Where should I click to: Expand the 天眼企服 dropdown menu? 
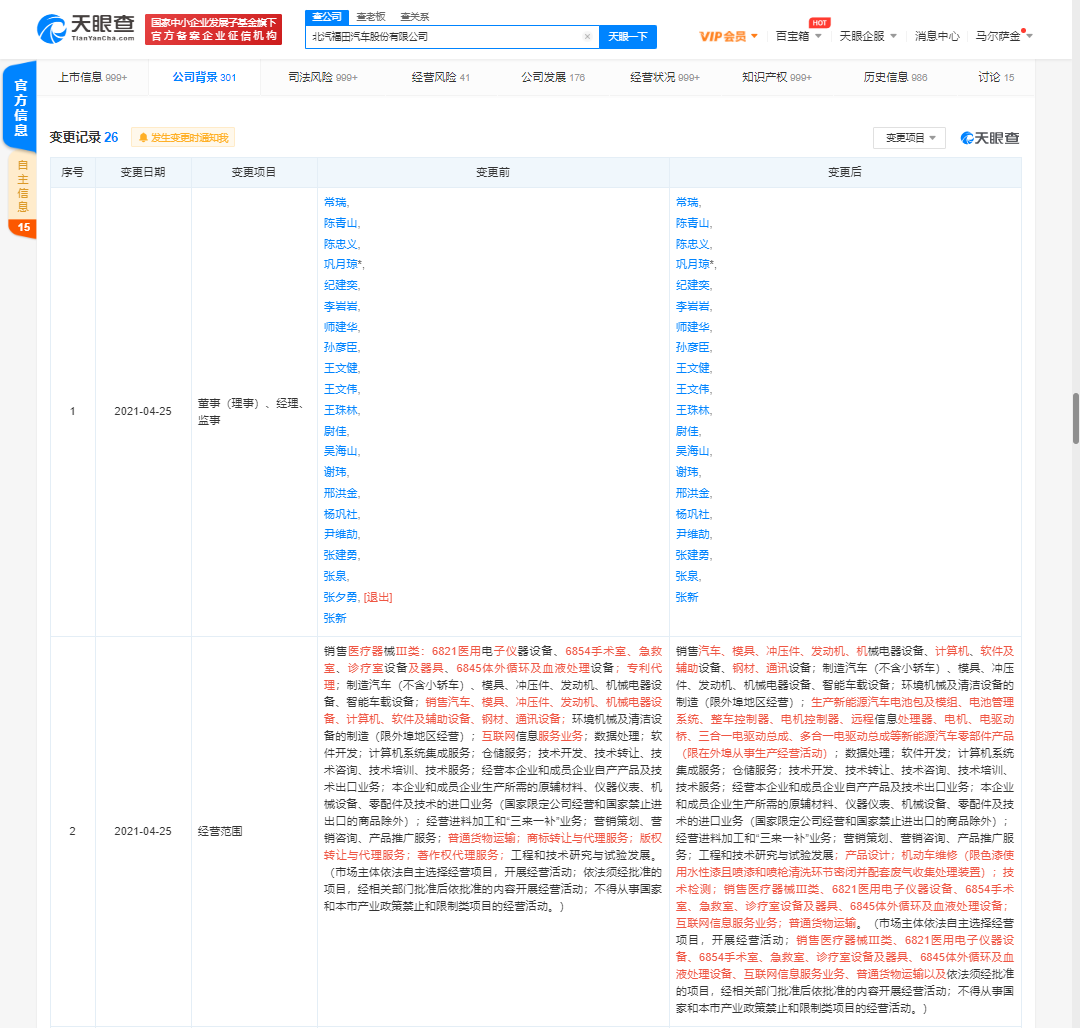[866, 35]
